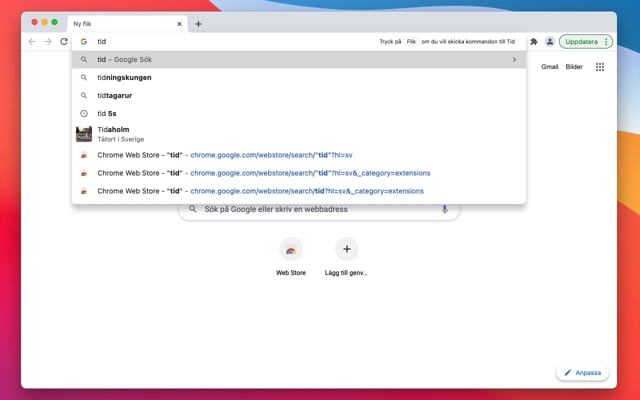Open the Web Store shortcut icon
Screen dimensions: 640x400
[x=291, y=249]
